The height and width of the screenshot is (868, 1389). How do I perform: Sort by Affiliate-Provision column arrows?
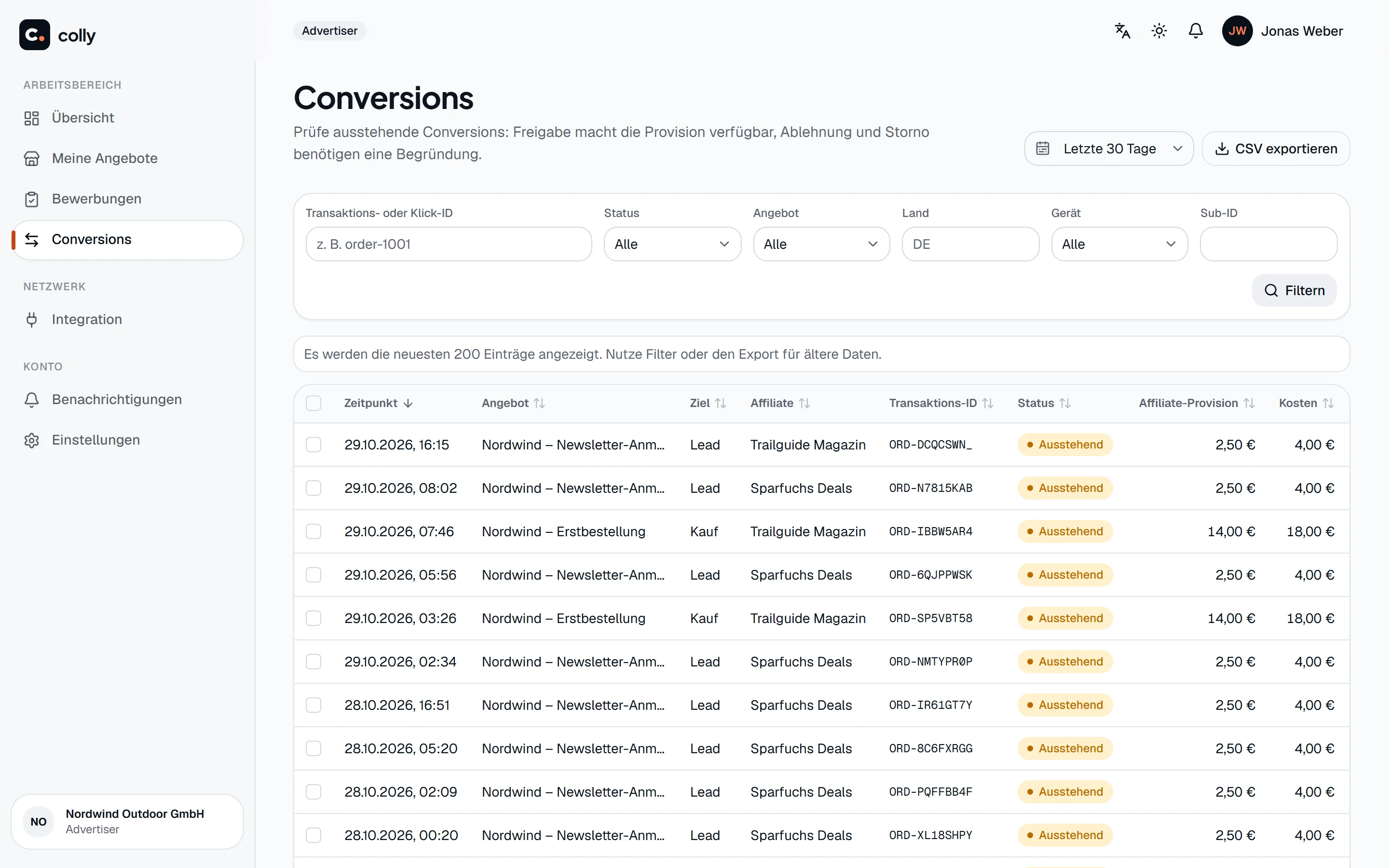1249,404
